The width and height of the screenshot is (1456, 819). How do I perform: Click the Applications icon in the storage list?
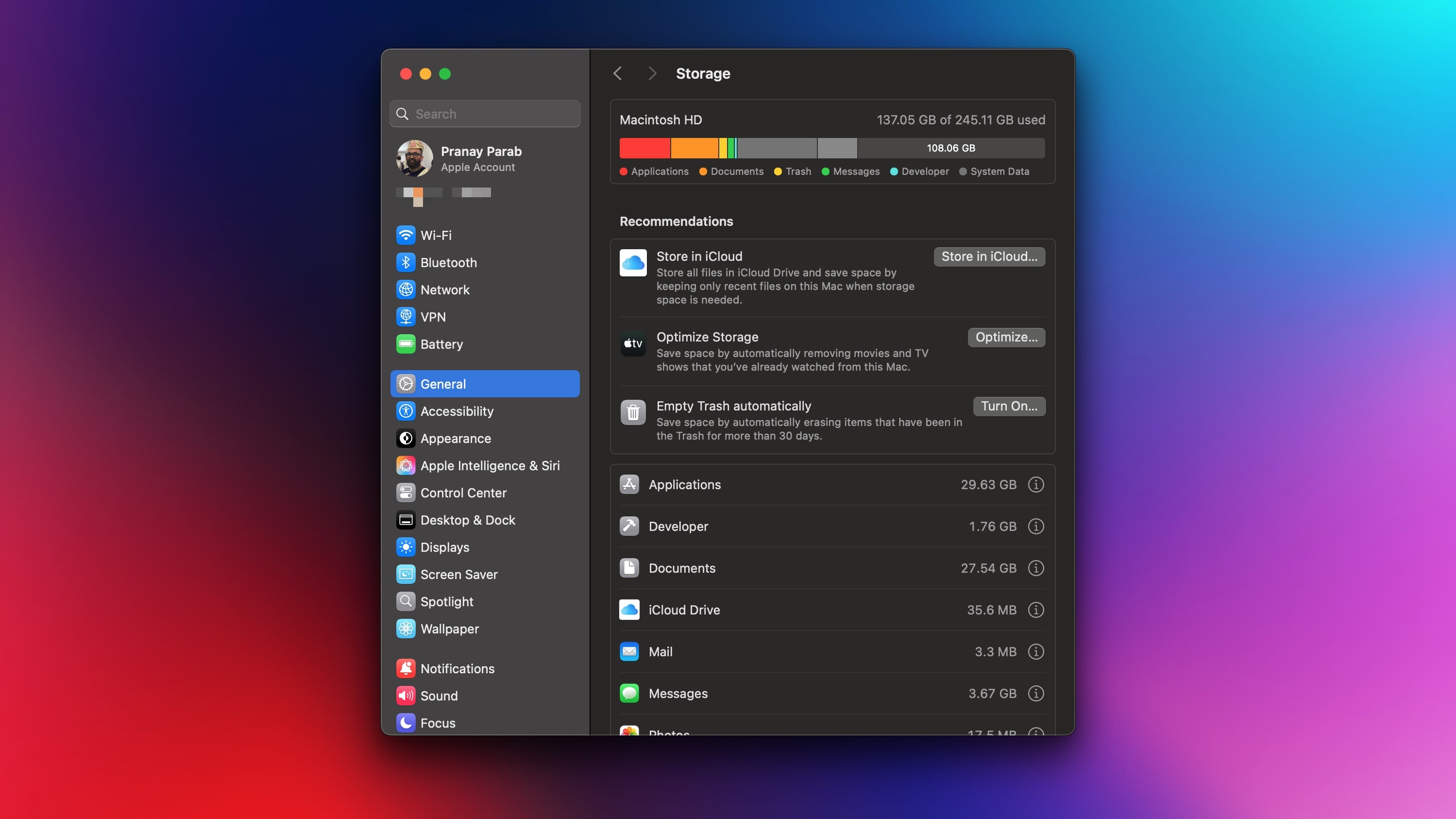pyautogui.click(x=629, y=484)
